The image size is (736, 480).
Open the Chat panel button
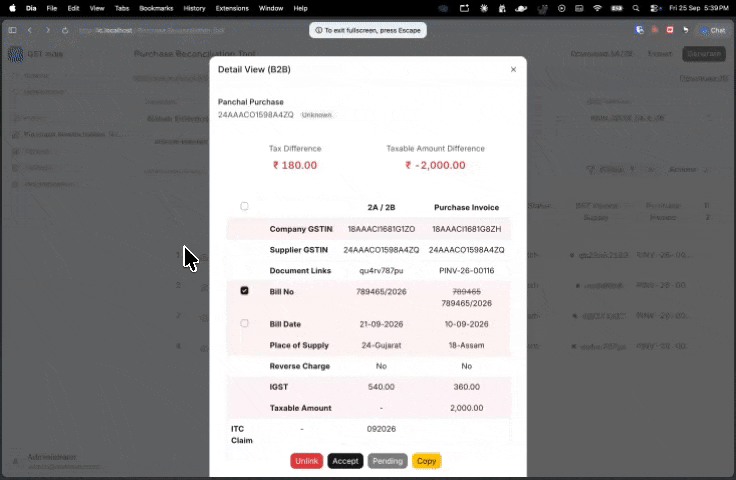click(713, 30)
